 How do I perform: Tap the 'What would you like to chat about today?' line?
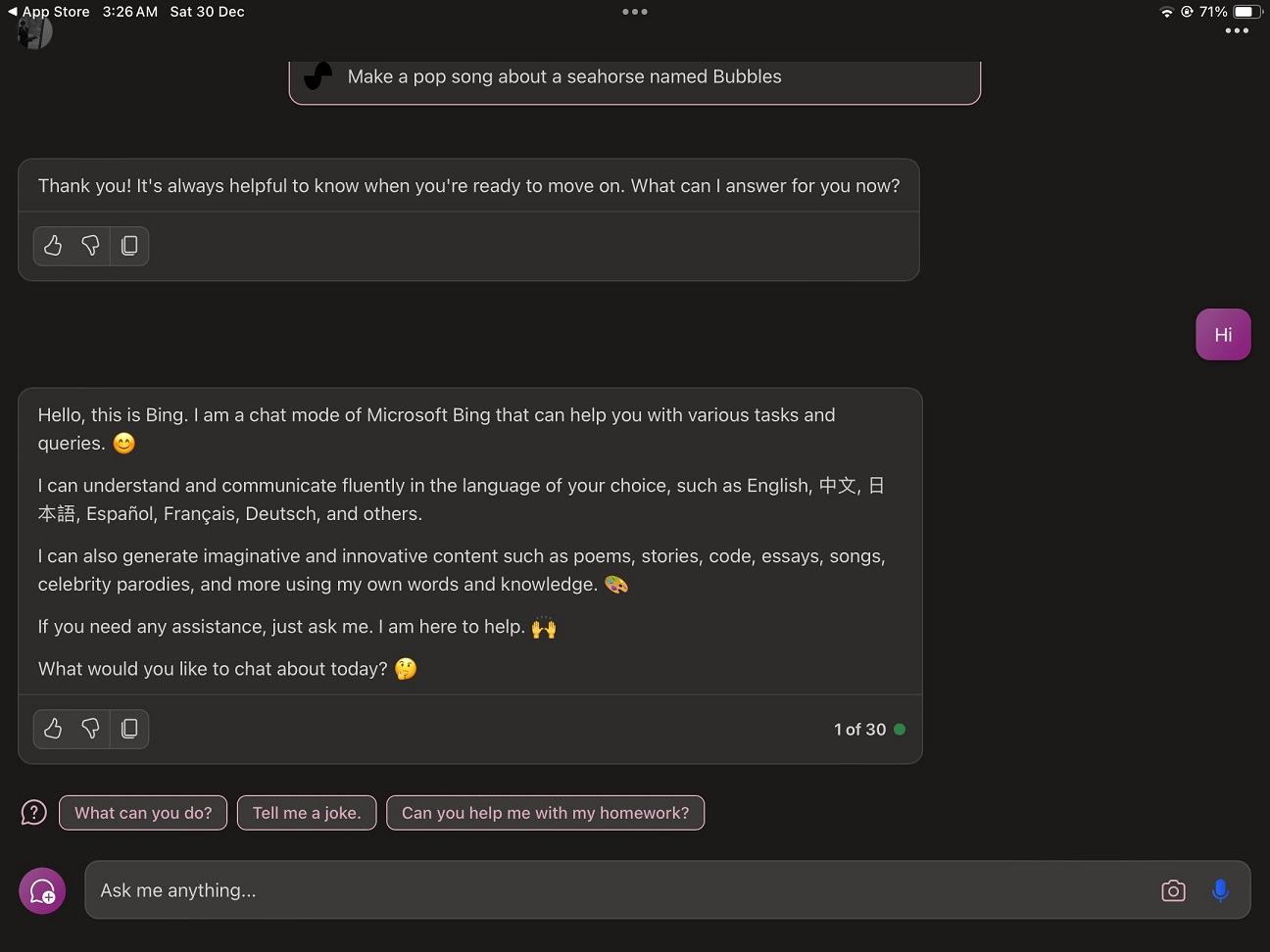coord(227,669)
